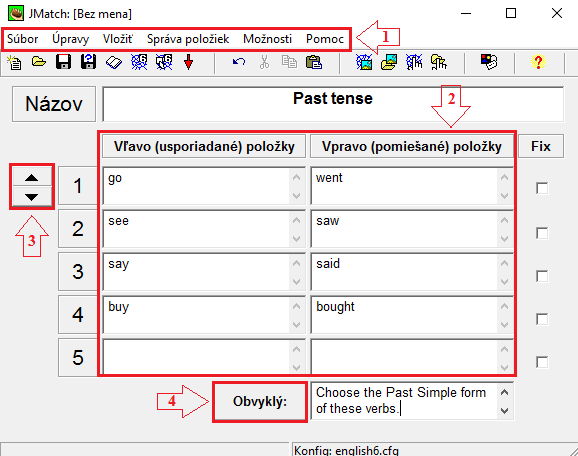
Task: Undo the last action with the undo icon
Action: click(x=239, y=62)
